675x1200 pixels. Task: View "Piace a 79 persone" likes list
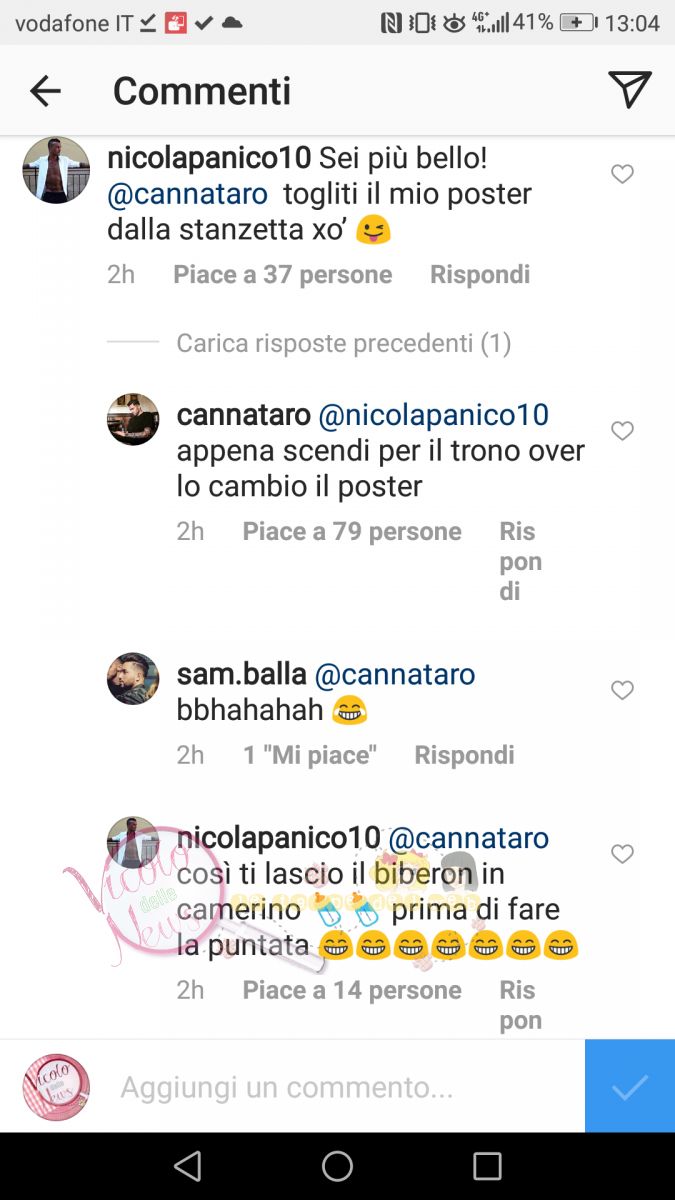(352, 531)
